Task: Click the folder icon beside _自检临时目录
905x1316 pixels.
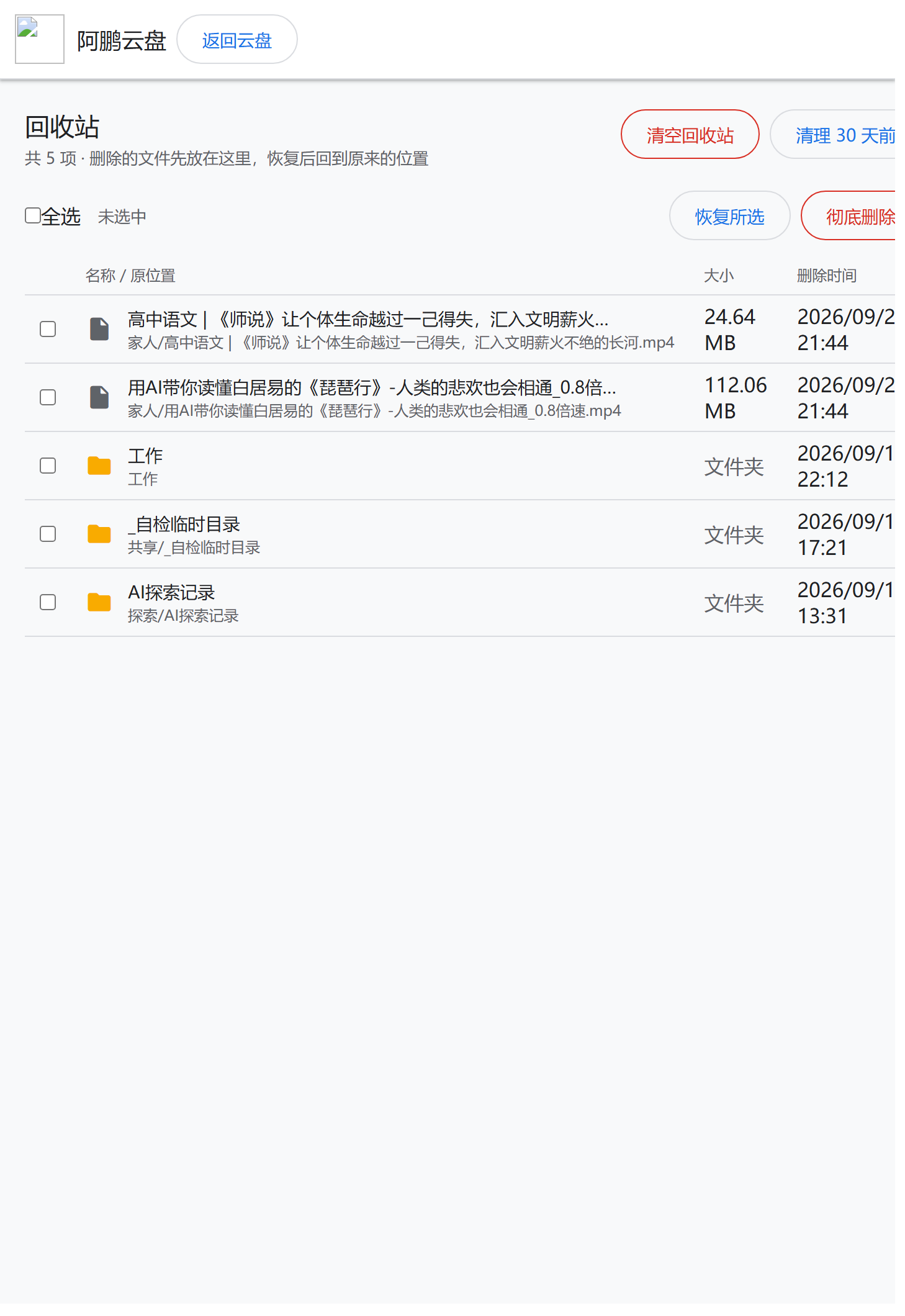Action: click(x=99, y=534)
